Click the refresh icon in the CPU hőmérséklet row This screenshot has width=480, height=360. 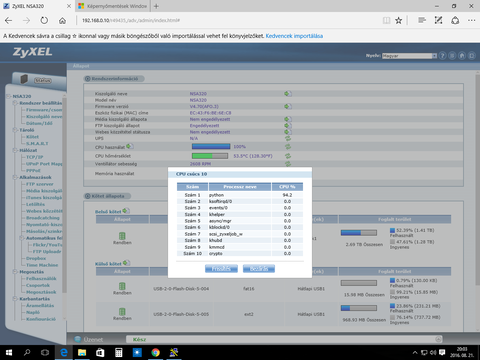coord(288,156)
